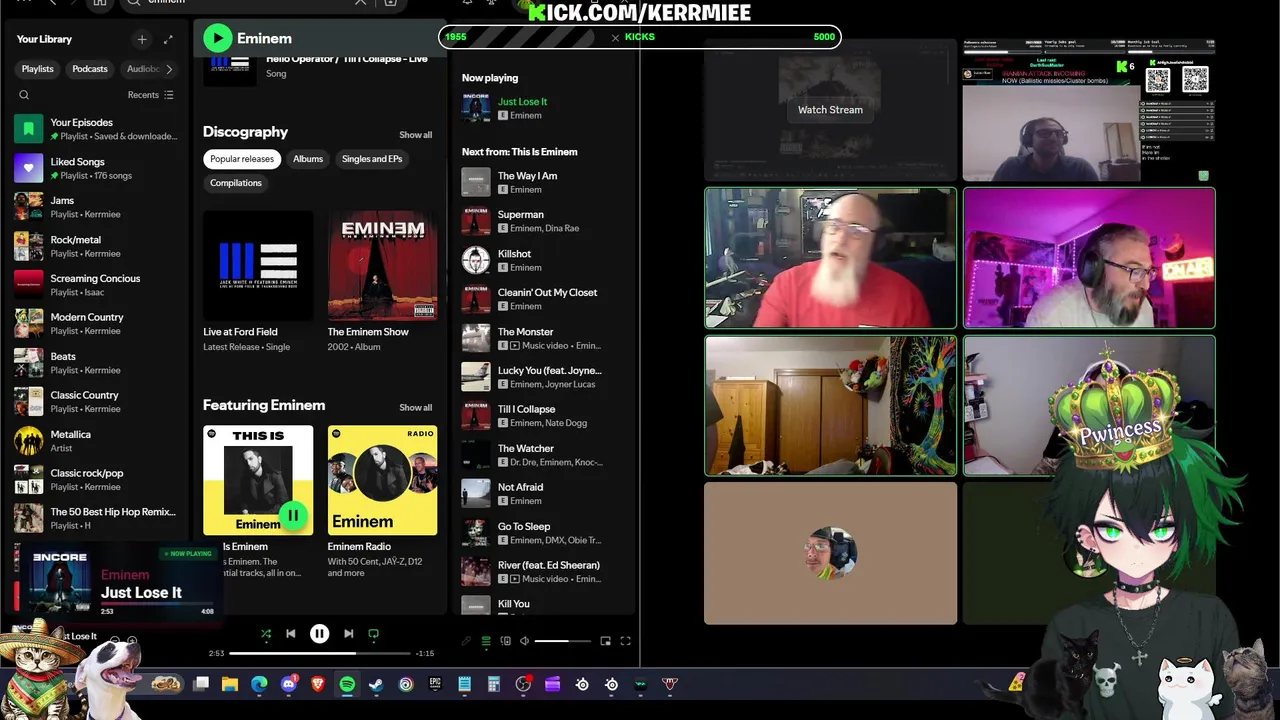Image resolution: width=1280 pixels, height=720 pixels.
Task: Select the Singles and EPs filter
Action: click(x=372, y=159)
